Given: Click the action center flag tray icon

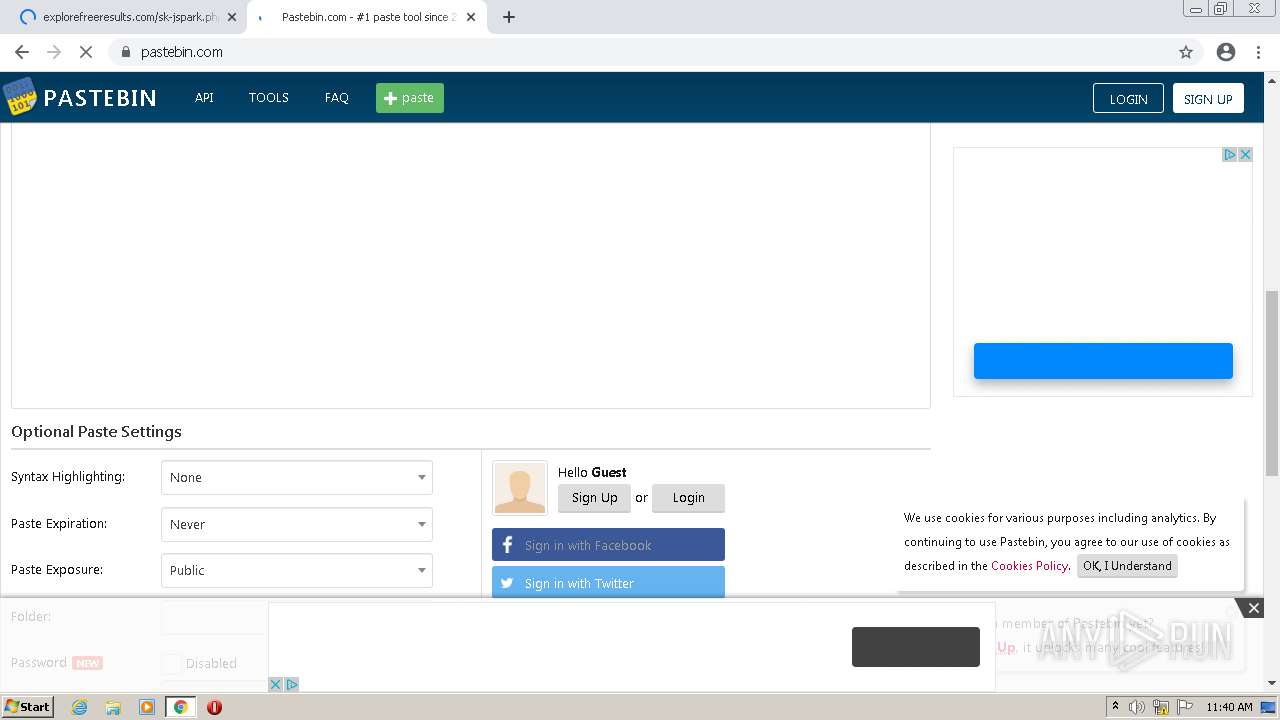Looking at the screenshot, I should (1184, 707).
